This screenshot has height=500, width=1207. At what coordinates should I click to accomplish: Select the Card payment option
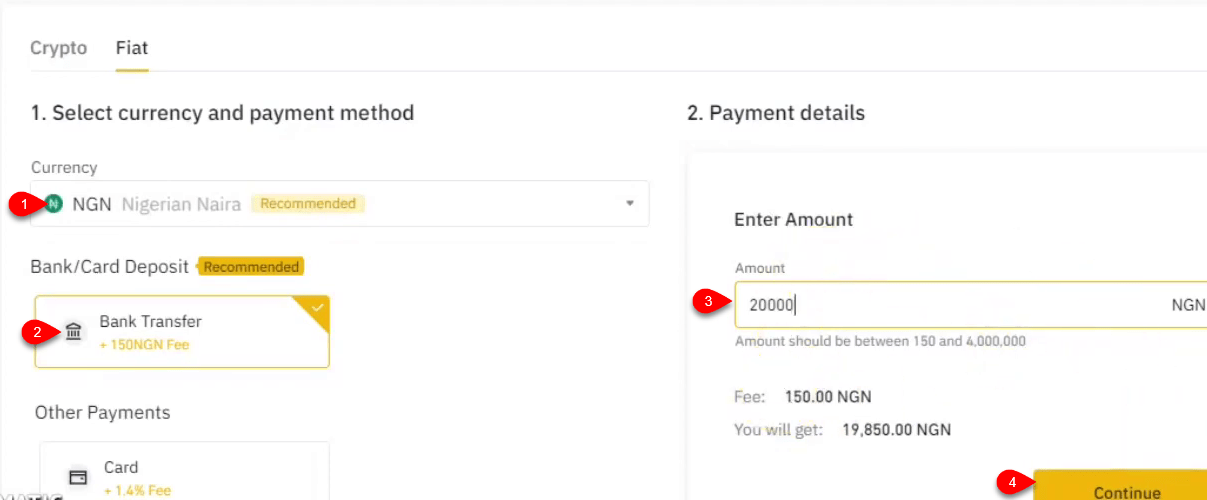pos(184,471)
